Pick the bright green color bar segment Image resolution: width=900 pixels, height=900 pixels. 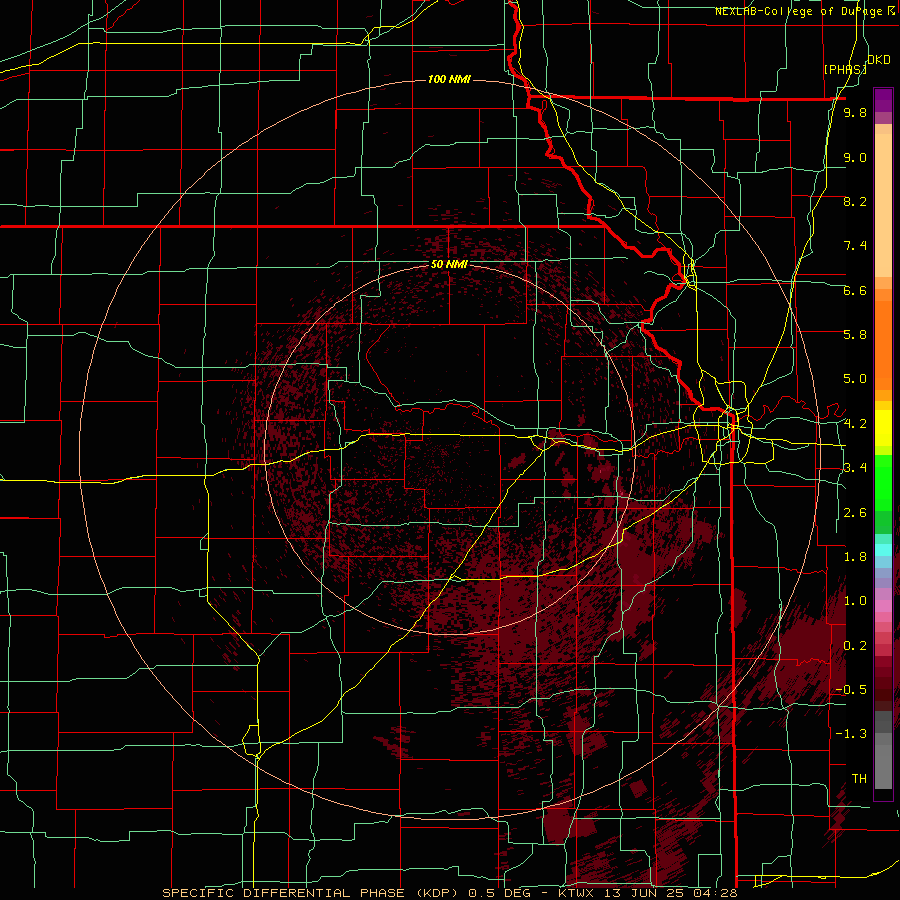[x=883, y=483]
